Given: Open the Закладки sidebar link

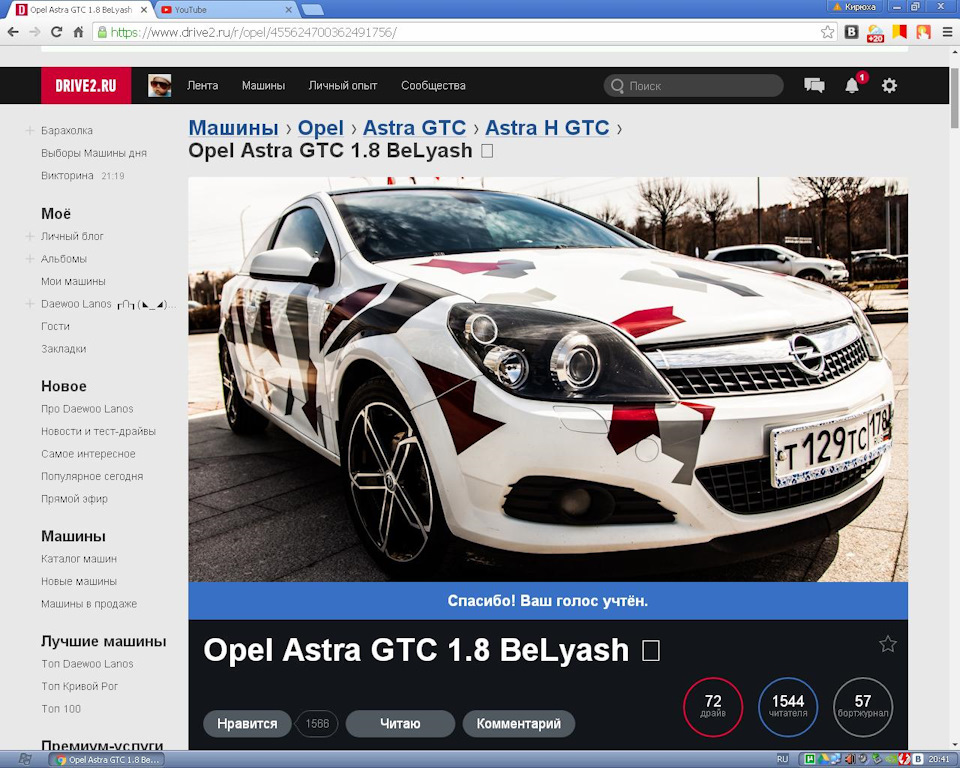Looking at the screenshot, I should click(x=64, y=349).
